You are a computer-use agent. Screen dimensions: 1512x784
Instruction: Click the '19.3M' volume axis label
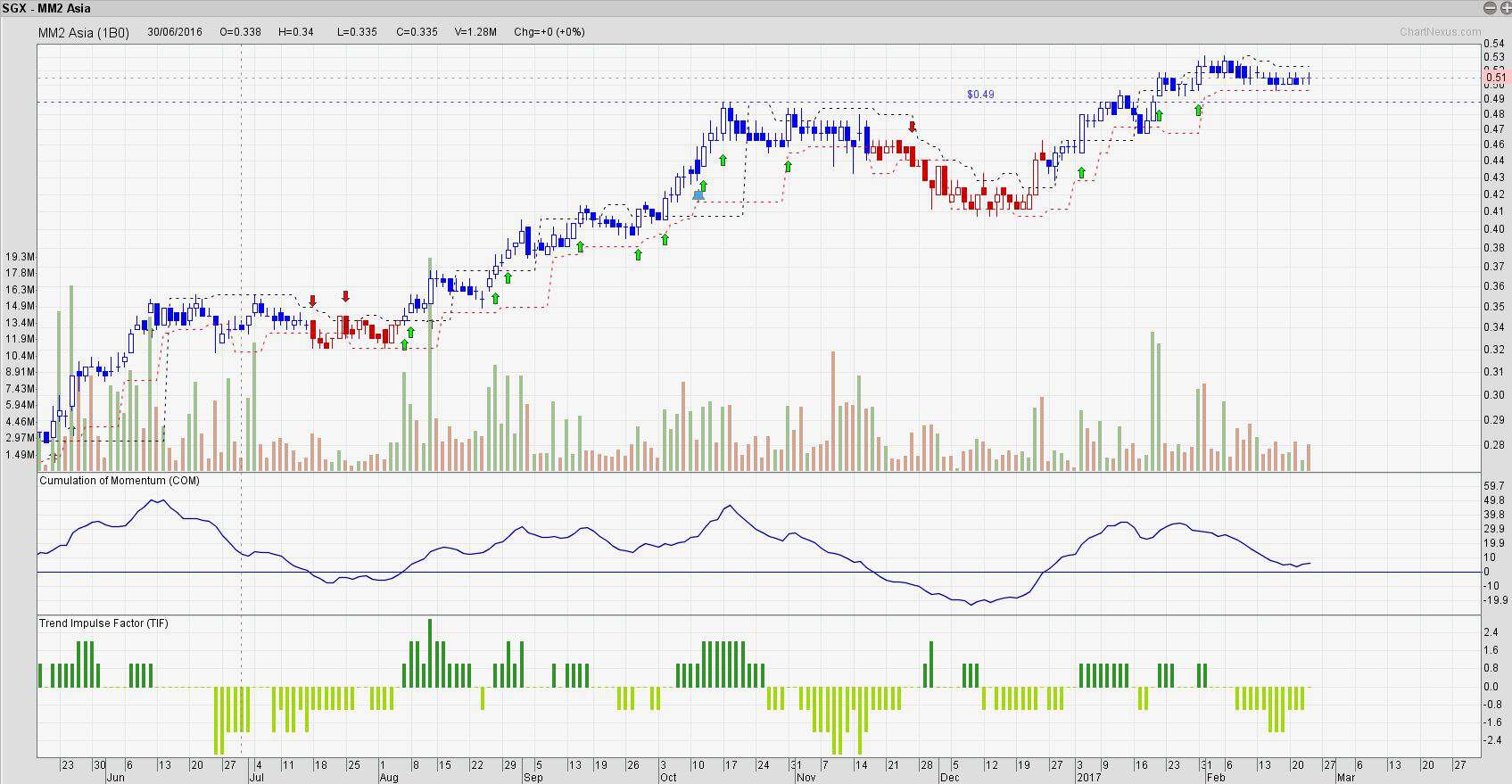pos(20,257)
